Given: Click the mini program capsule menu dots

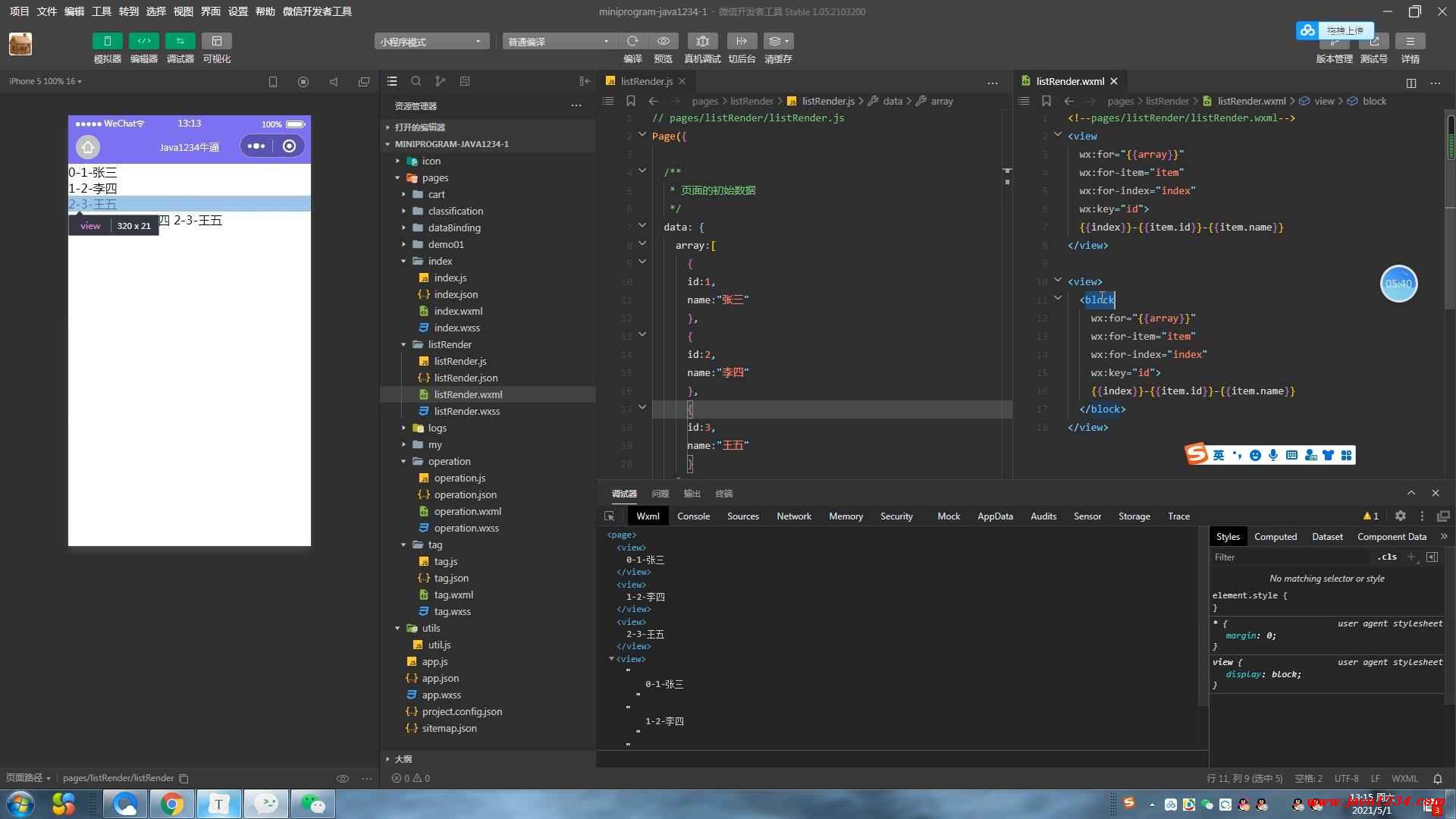Looking at the screenshot, I should (256, 146).
